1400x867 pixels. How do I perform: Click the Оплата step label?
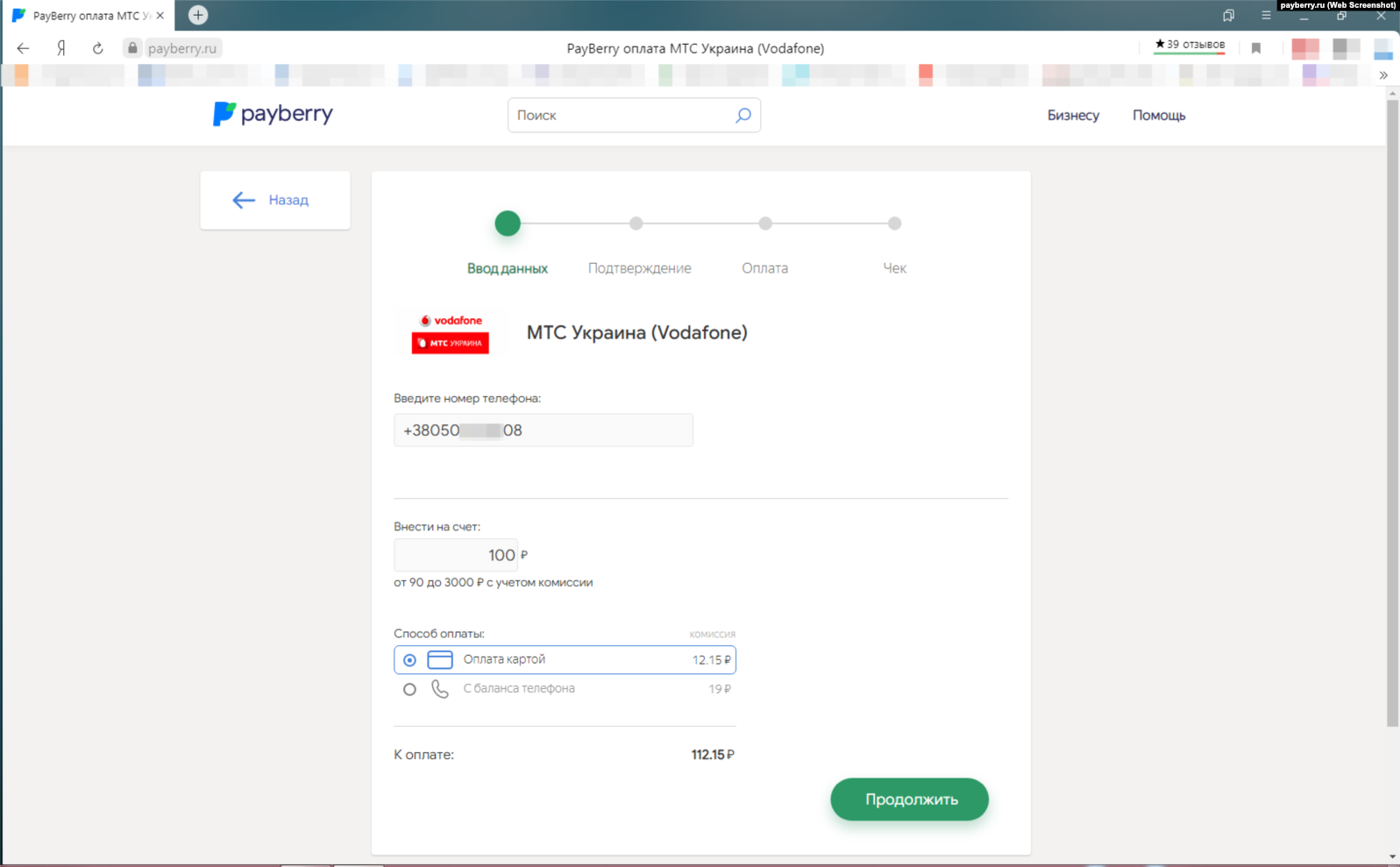764,268
